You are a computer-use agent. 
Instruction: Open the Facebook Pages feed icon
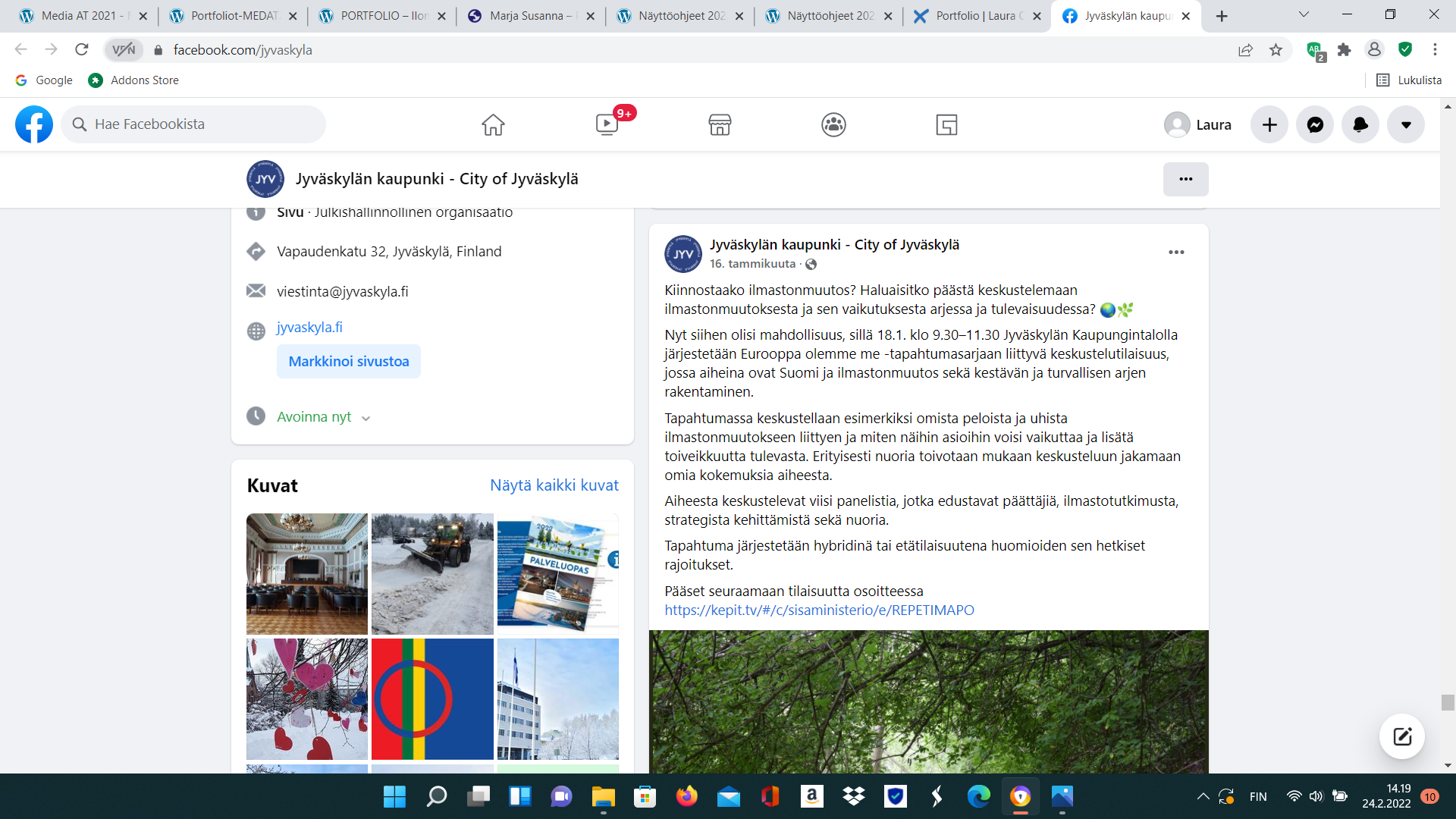(x=946, y=124)
